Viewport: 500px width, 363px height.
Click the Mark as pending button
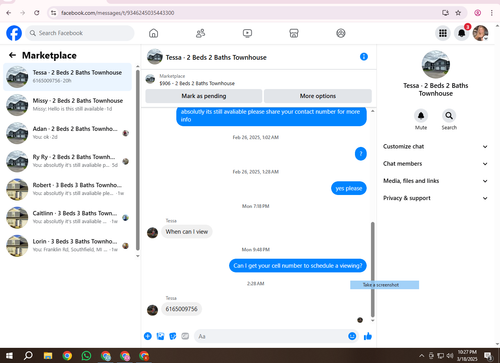point(204,96)
